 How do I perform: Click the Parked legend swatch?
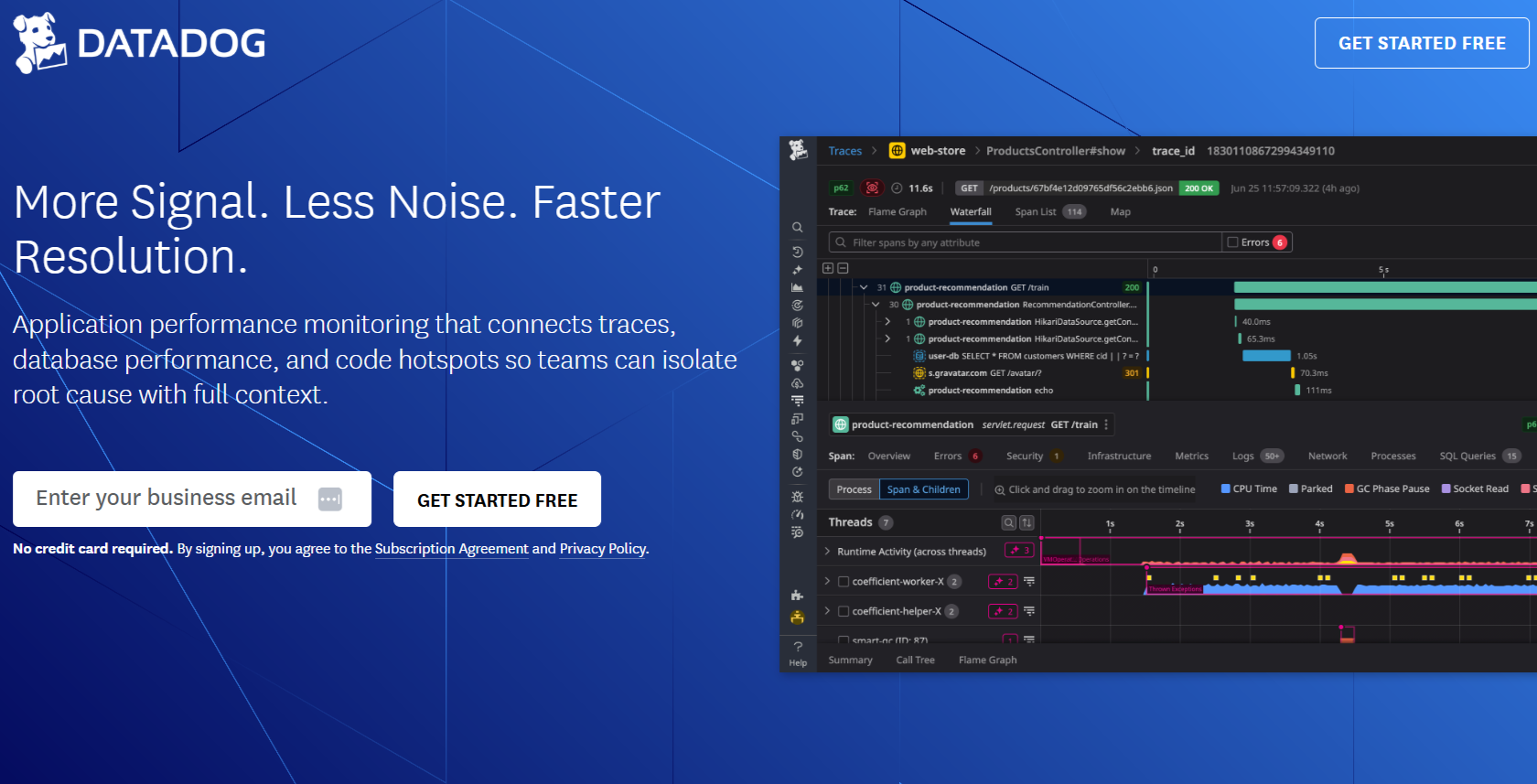1294,489
